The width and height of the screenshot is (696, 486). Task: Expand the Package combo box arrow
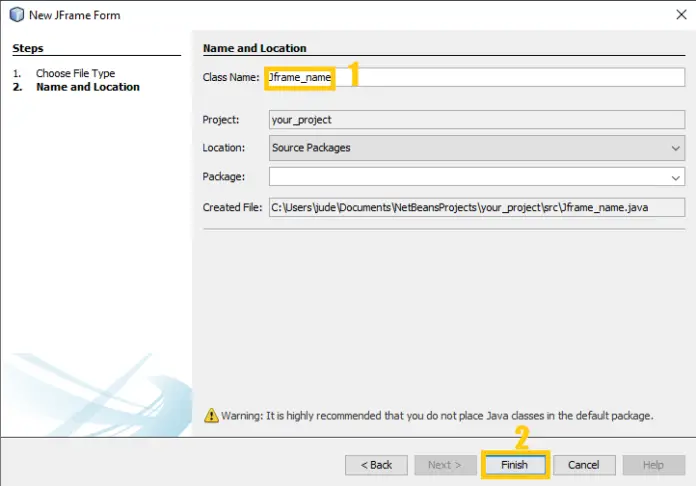[x=676, y=177]
